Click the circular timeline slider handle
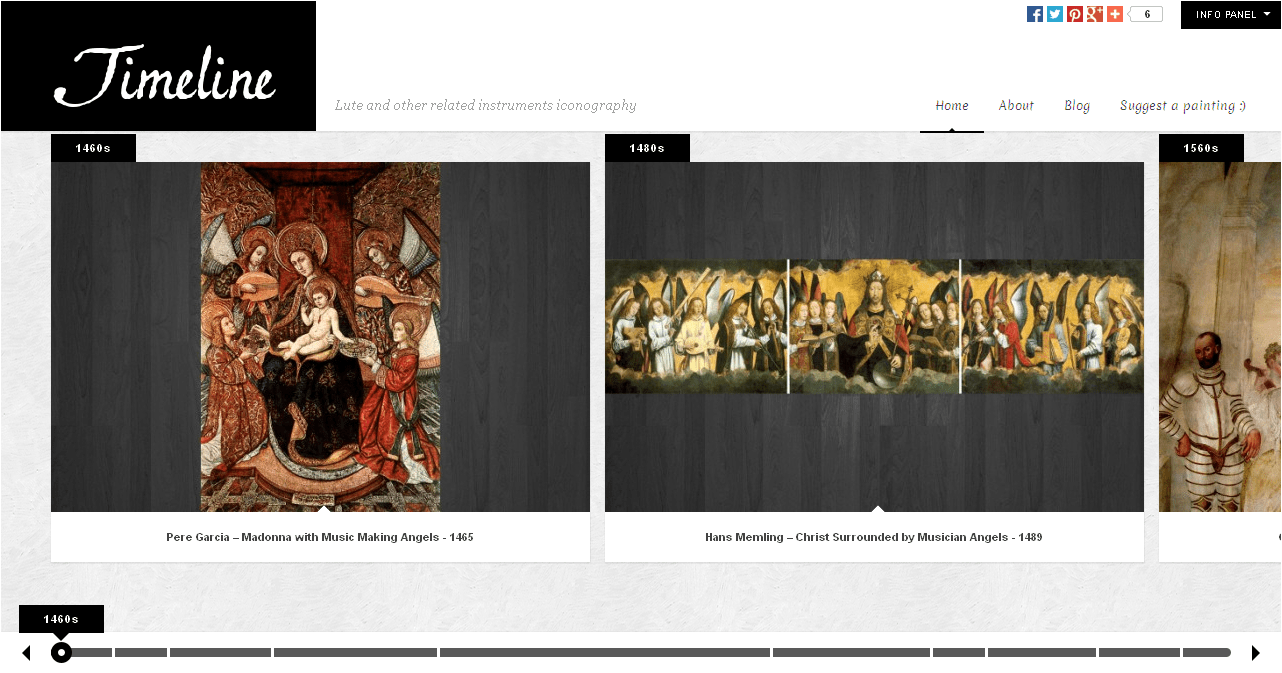Screen dimensions: 1282x673 [61, 653]
